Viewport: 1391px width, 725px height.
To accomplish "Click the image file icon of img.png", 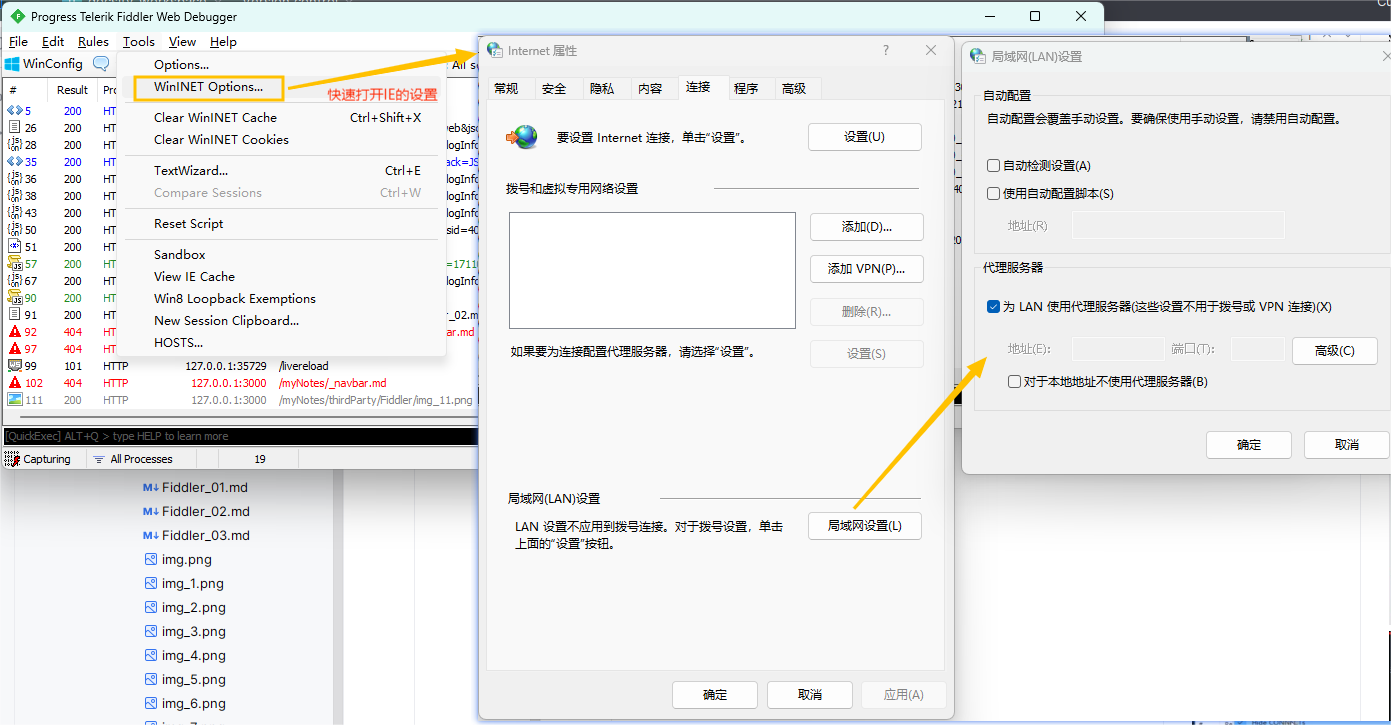I will pos(151,559).
